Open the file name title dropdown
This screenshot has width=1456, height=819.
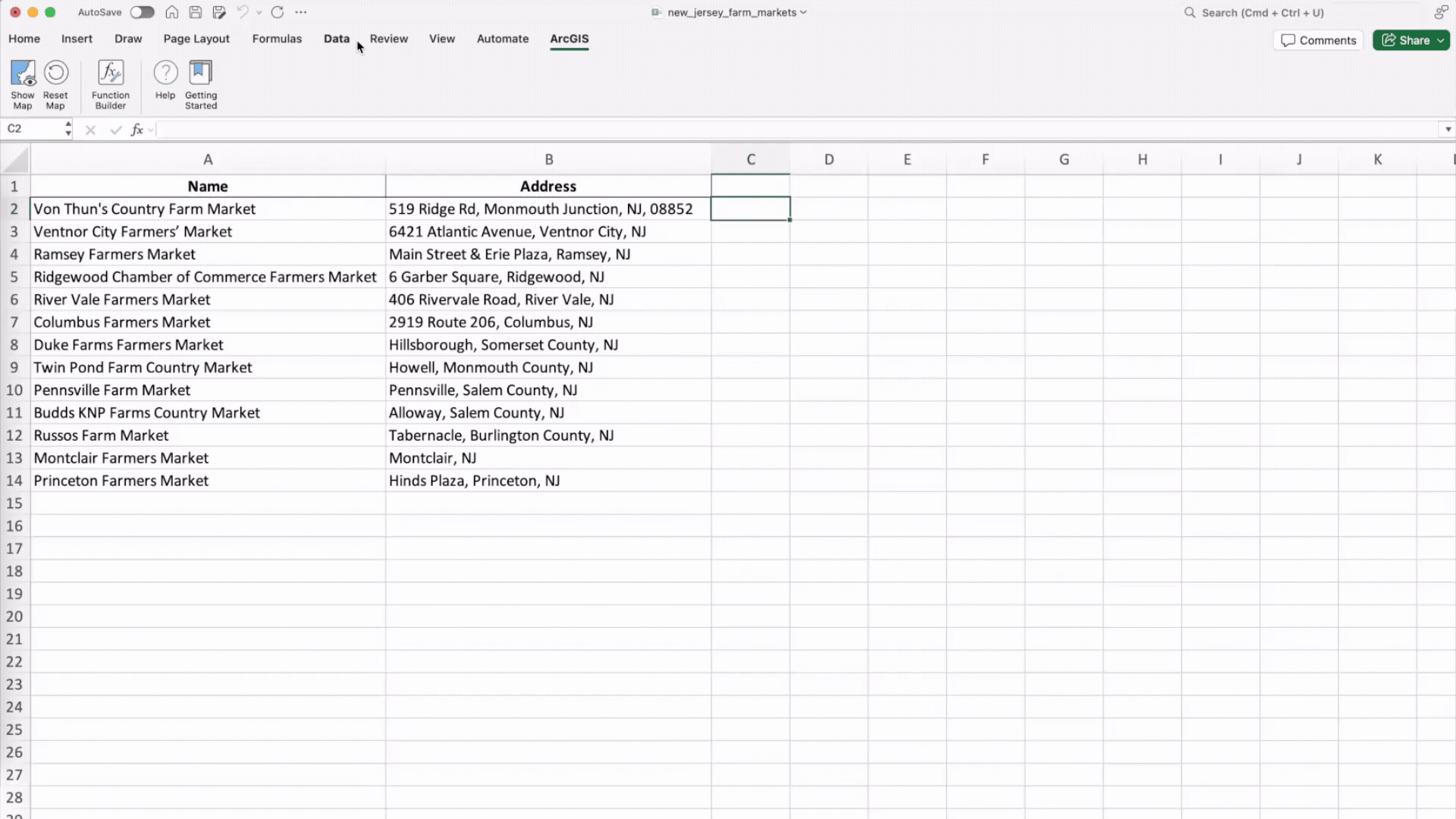(803, 12)
